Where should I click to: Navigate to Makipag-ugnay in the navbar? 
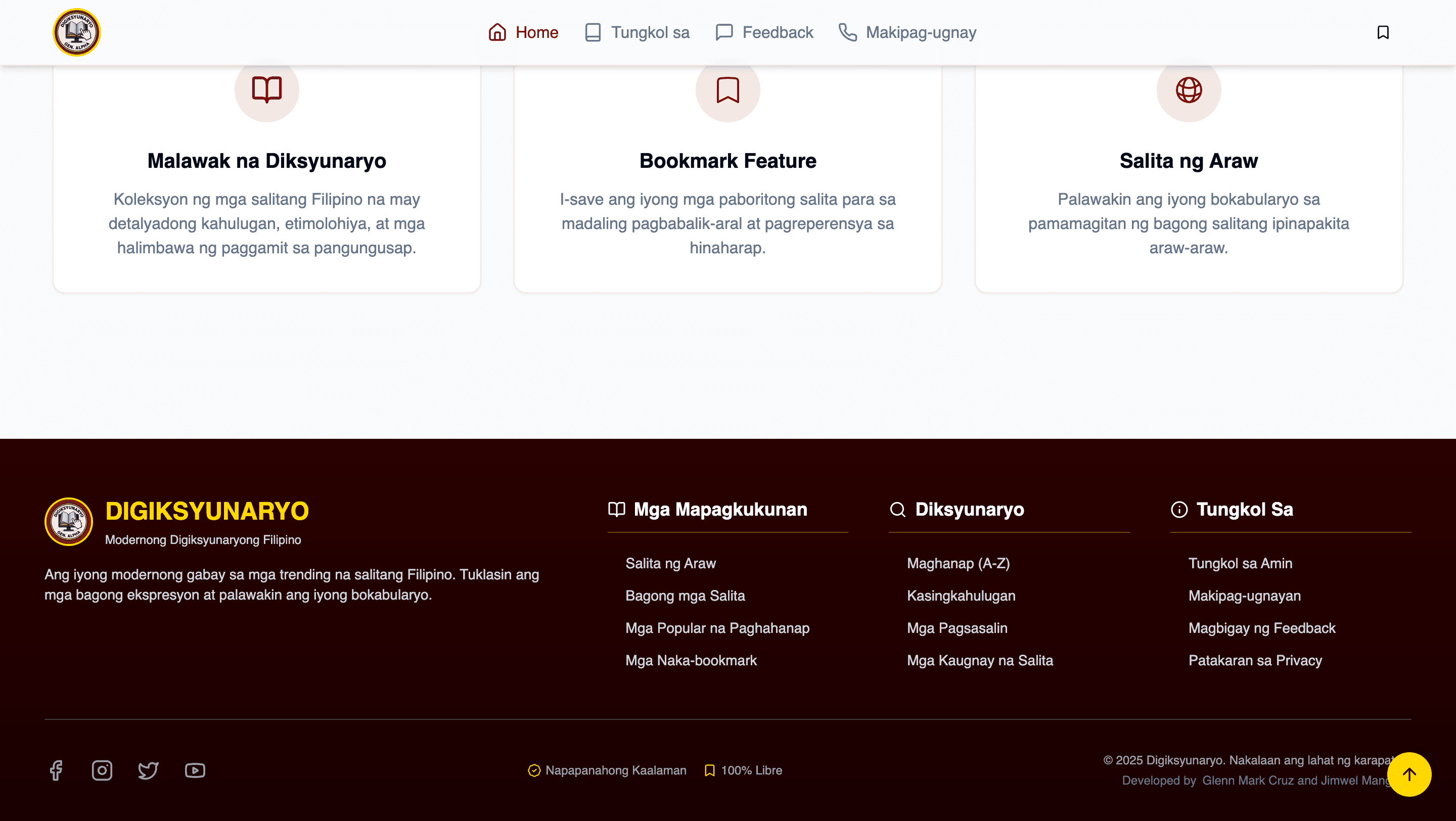(906, 32)
